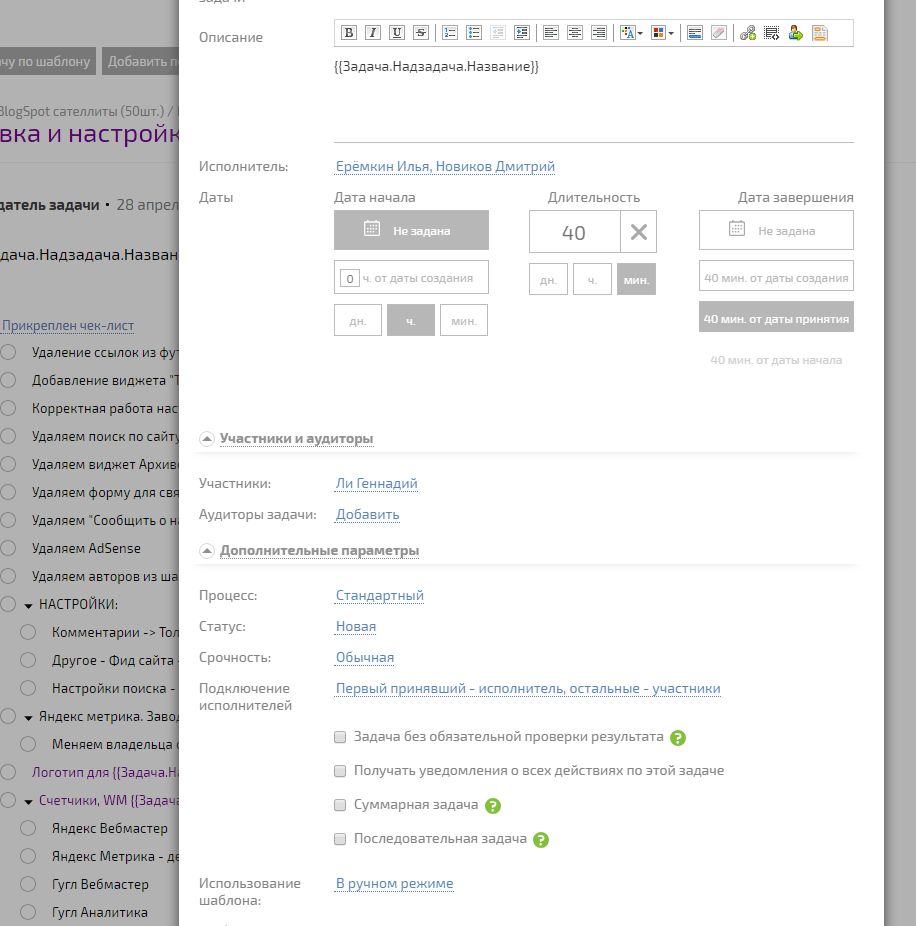Collapse the Дополнительные параметры section

pyautogui.click(x=207, y=551)
